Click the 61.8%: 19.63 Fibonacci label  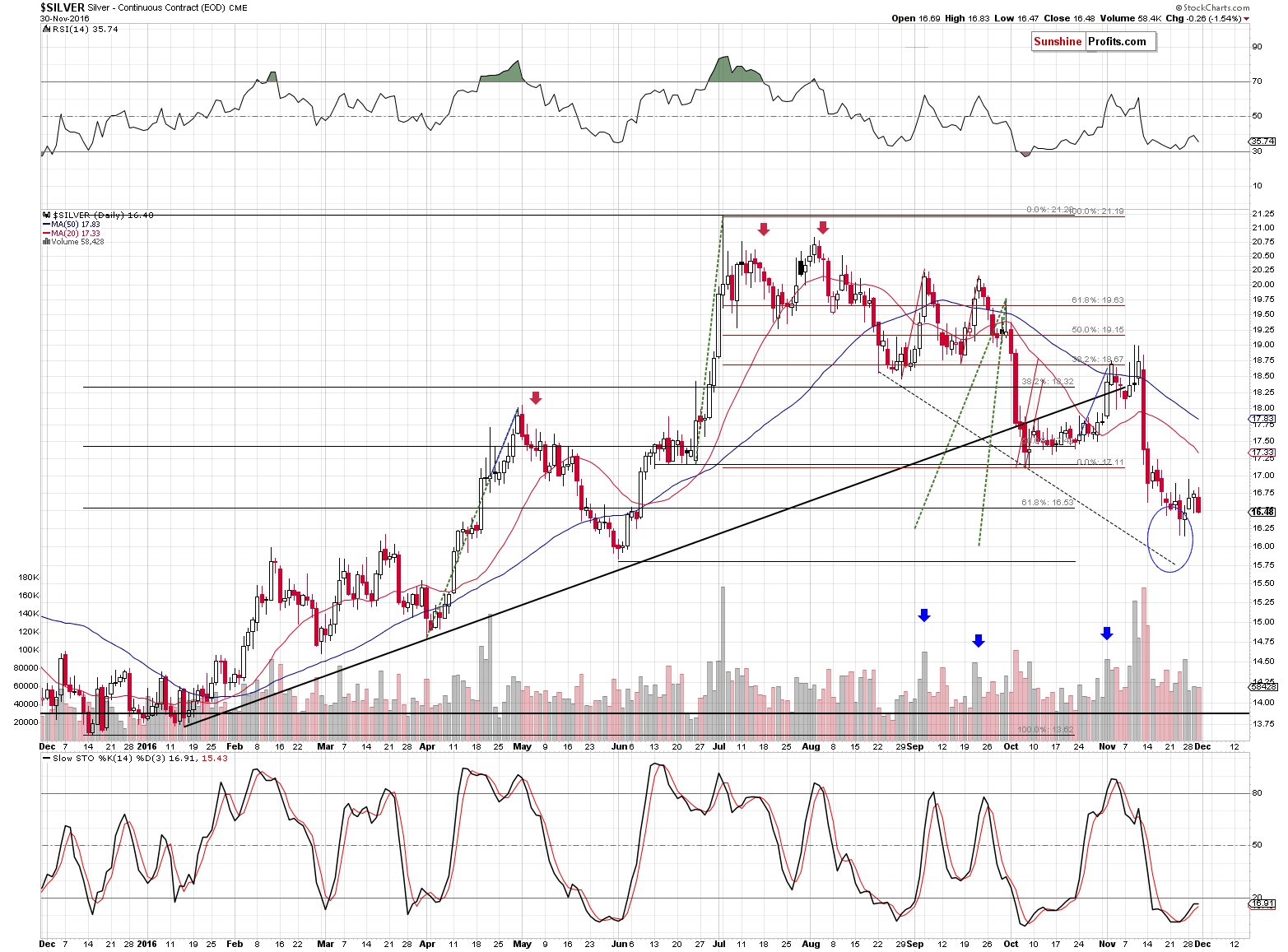tap(1098, 300)
